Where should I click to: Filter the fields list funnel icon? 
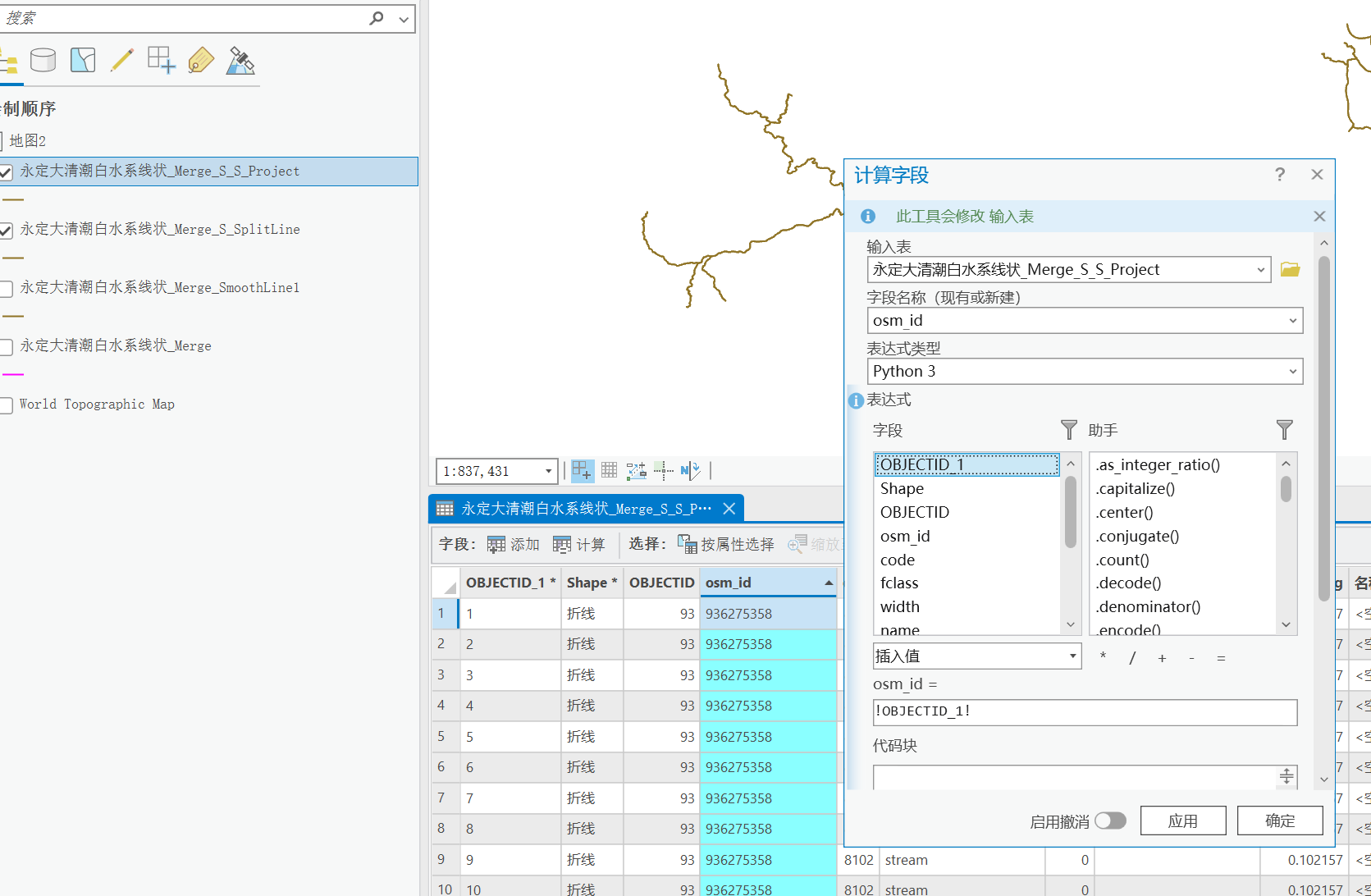(1068, 430)
